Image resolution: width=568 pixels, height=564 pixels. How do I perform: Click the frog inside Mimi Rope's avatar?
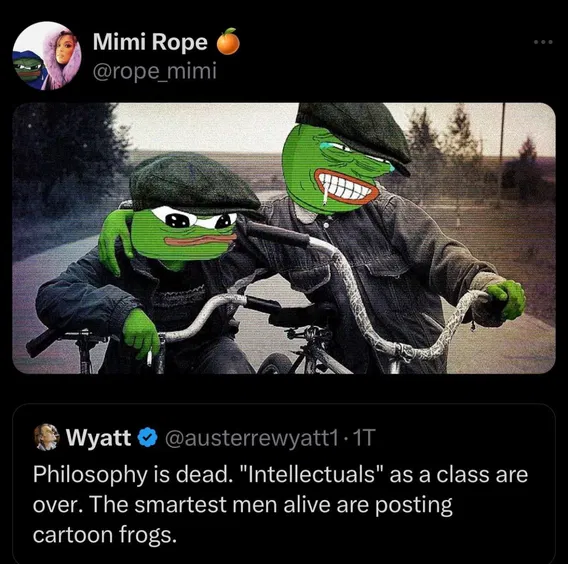tap(29, 68)
